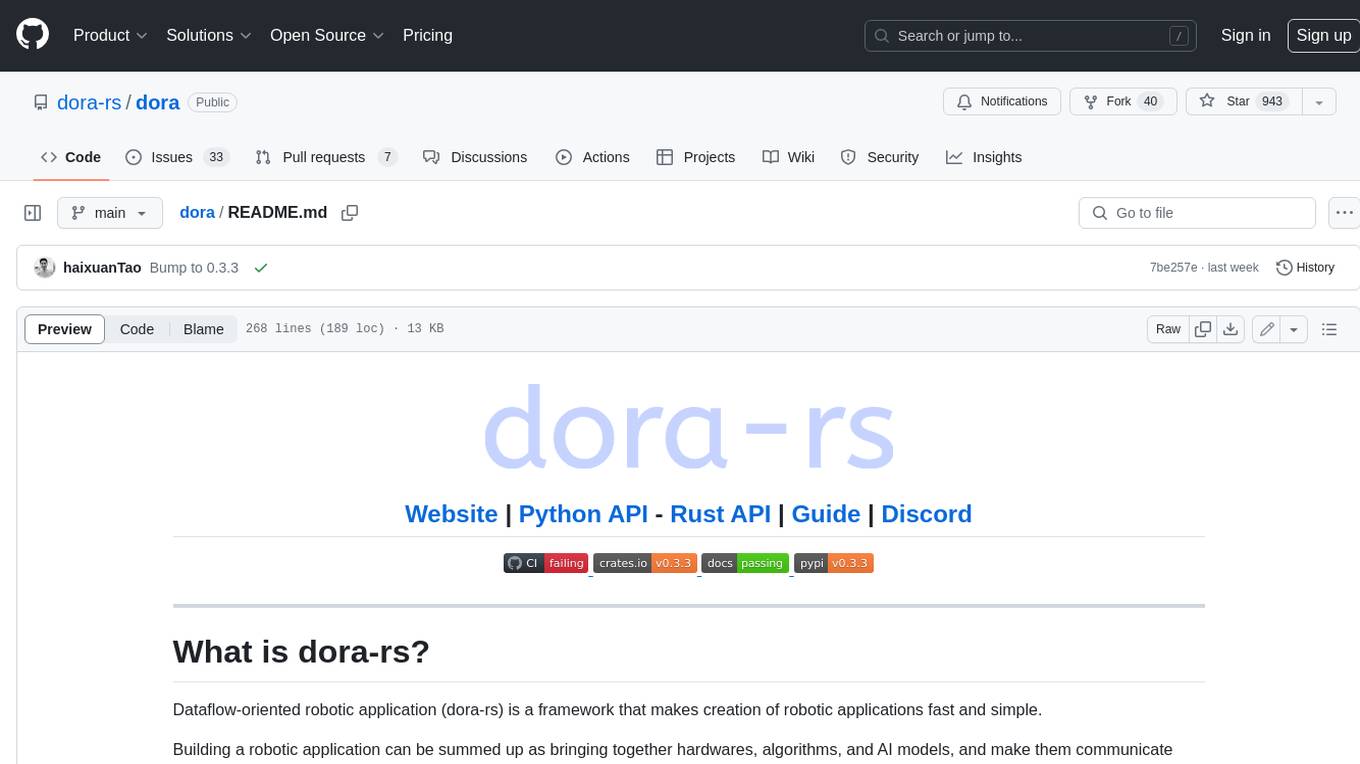Image resolution: width=1360 pixels, height=764 pixels.
Task: Click the dora-rs logo image
Action: [688, 426]
